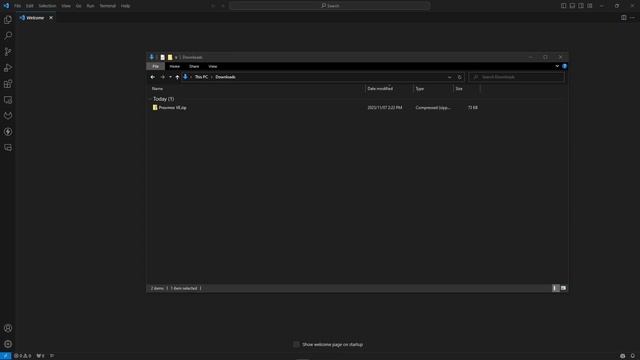Click the ports indicator in VS Code status bar
Screen dimensions: 640x360
[x=40, y=356]
